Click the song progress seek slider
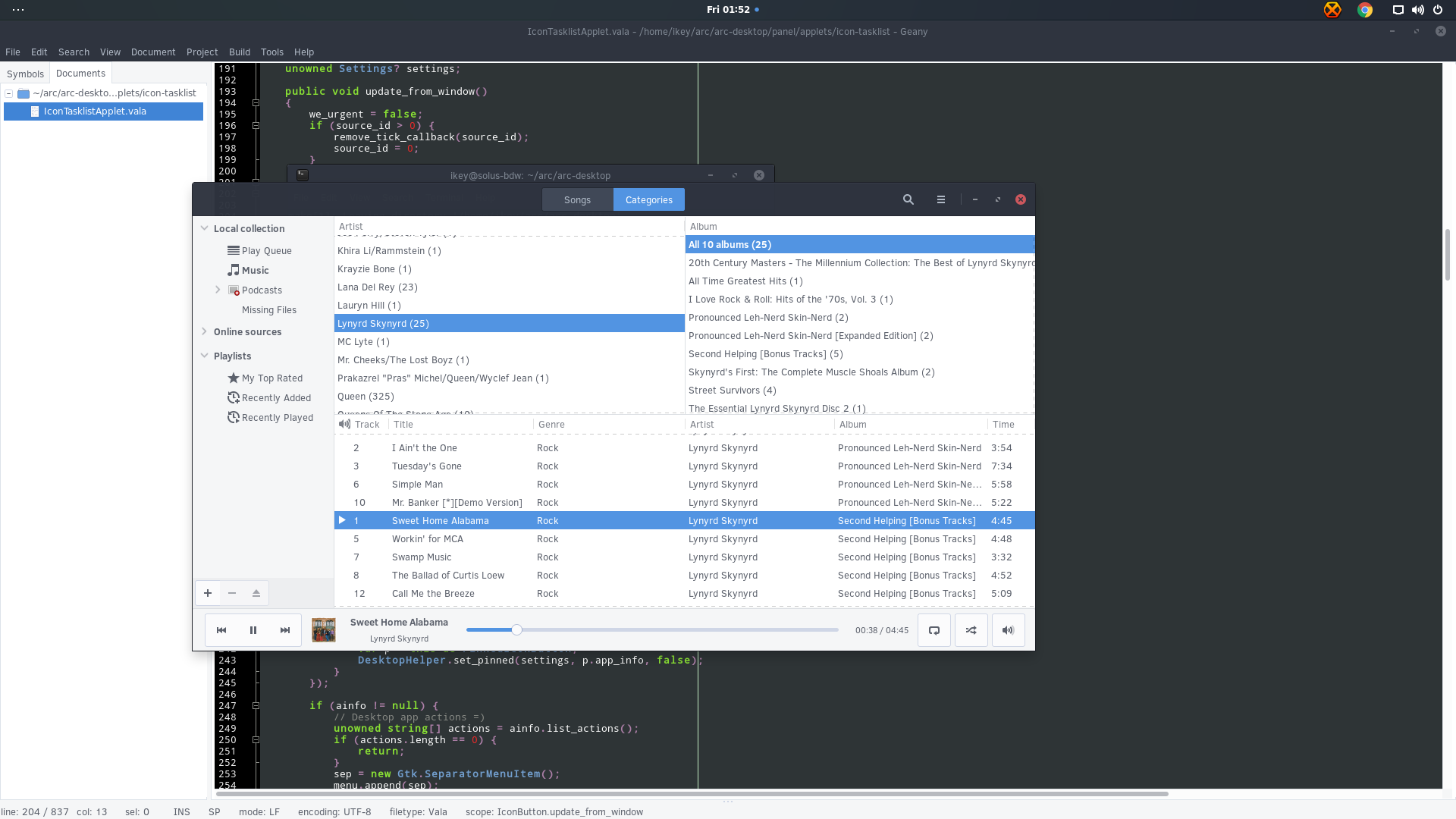Screen dimensions: 1456x819 (653, 630)
